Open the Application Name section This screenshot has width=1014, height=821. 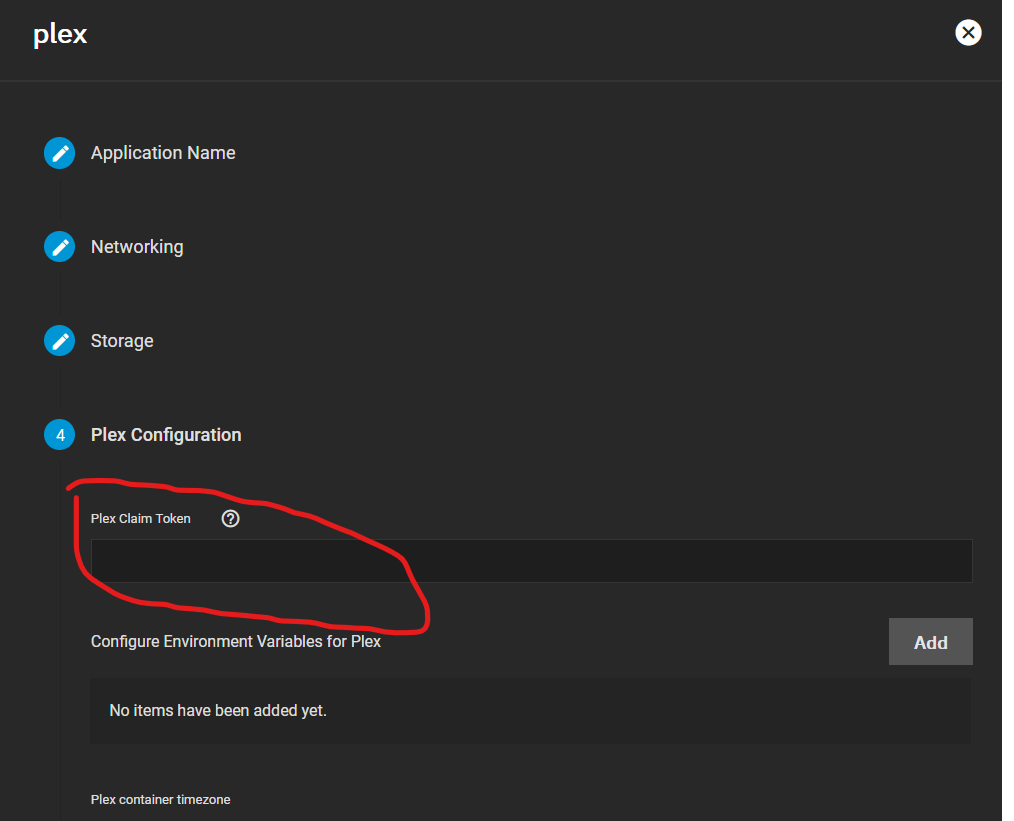(x=163, y=153)
